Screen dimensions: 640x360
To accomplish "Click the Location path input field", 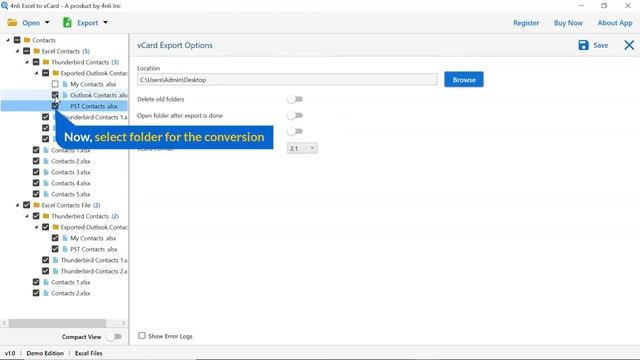I will click(287, 80).
